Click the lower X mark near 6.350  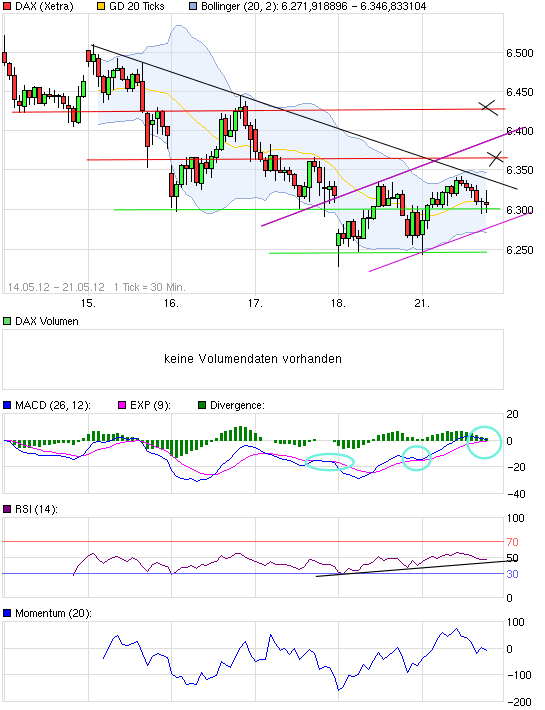click(x=495, y=158)
